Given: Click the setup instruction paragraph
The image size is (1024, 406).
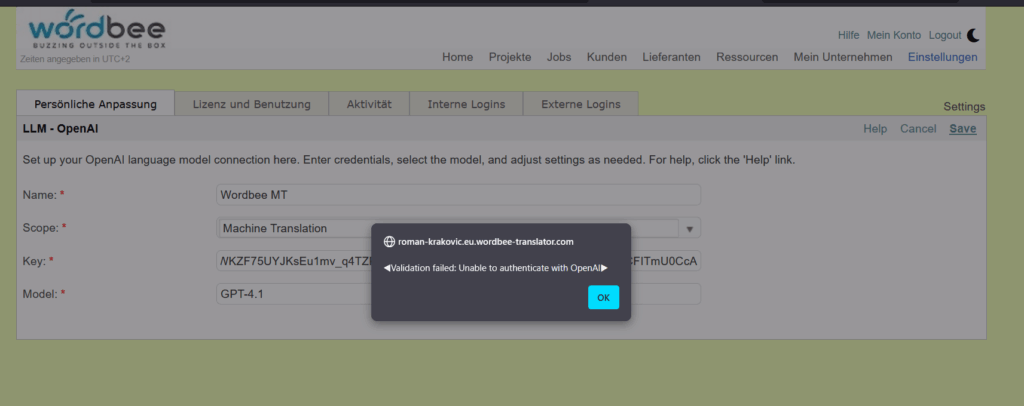Looking at the screenshot, I should pos(409,160).
